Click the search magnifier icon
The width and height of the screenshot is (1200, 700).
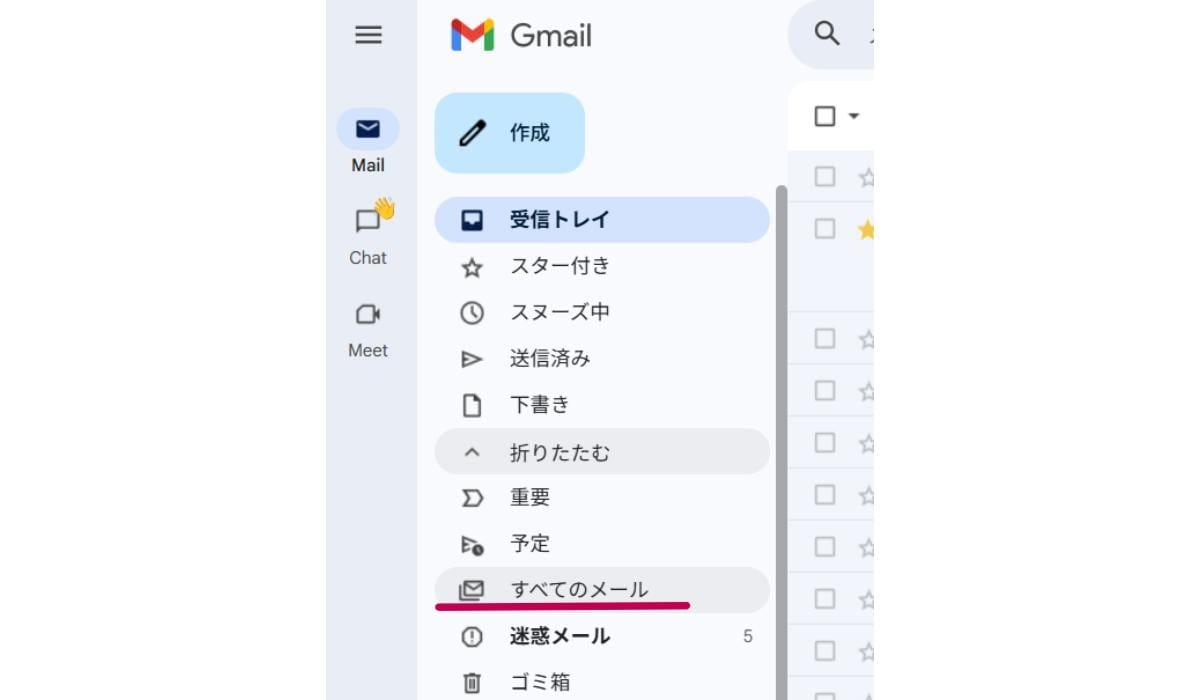point(826,33)
